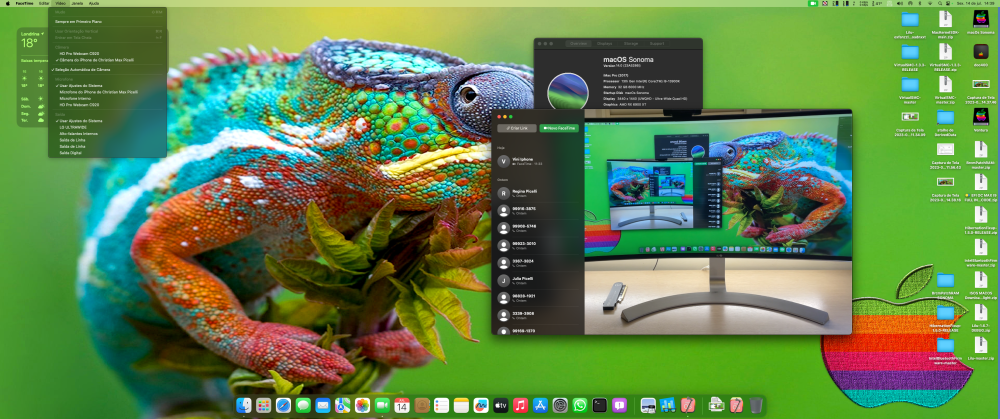Select Lilu-master.zip file on desktop
Viewport: 1000px width, 419px height.
pyautogui.click(x=981, y=349)
